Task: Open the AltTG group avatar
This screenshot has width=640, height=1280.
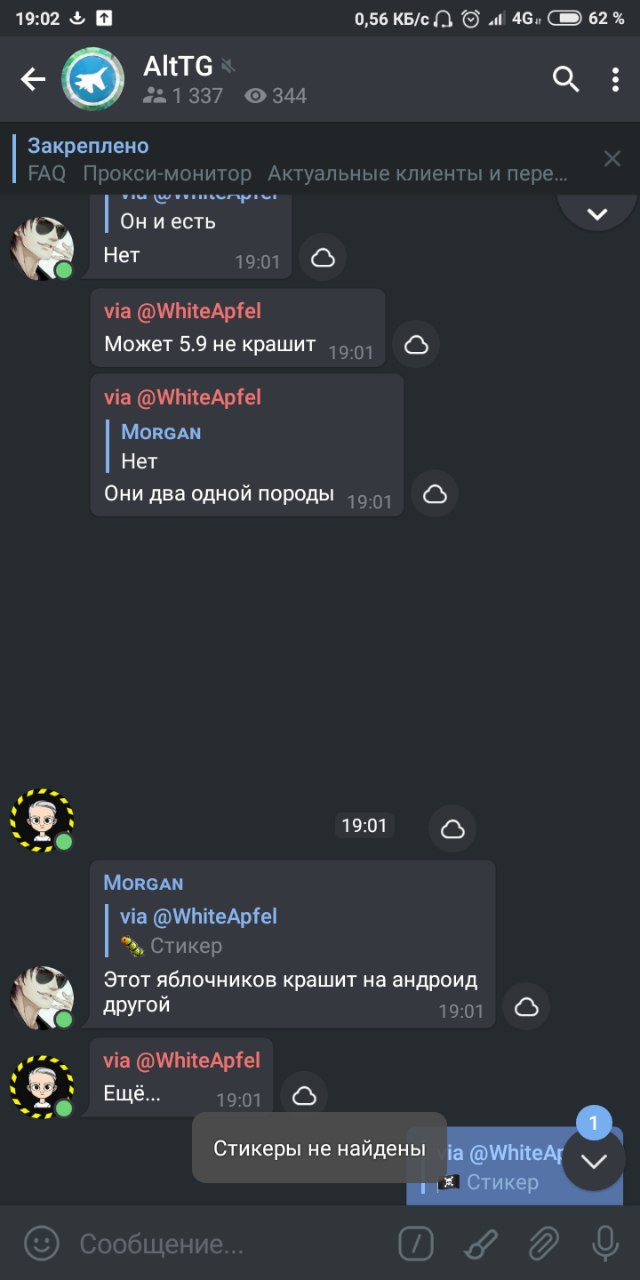Action: (x=93, y=79)
